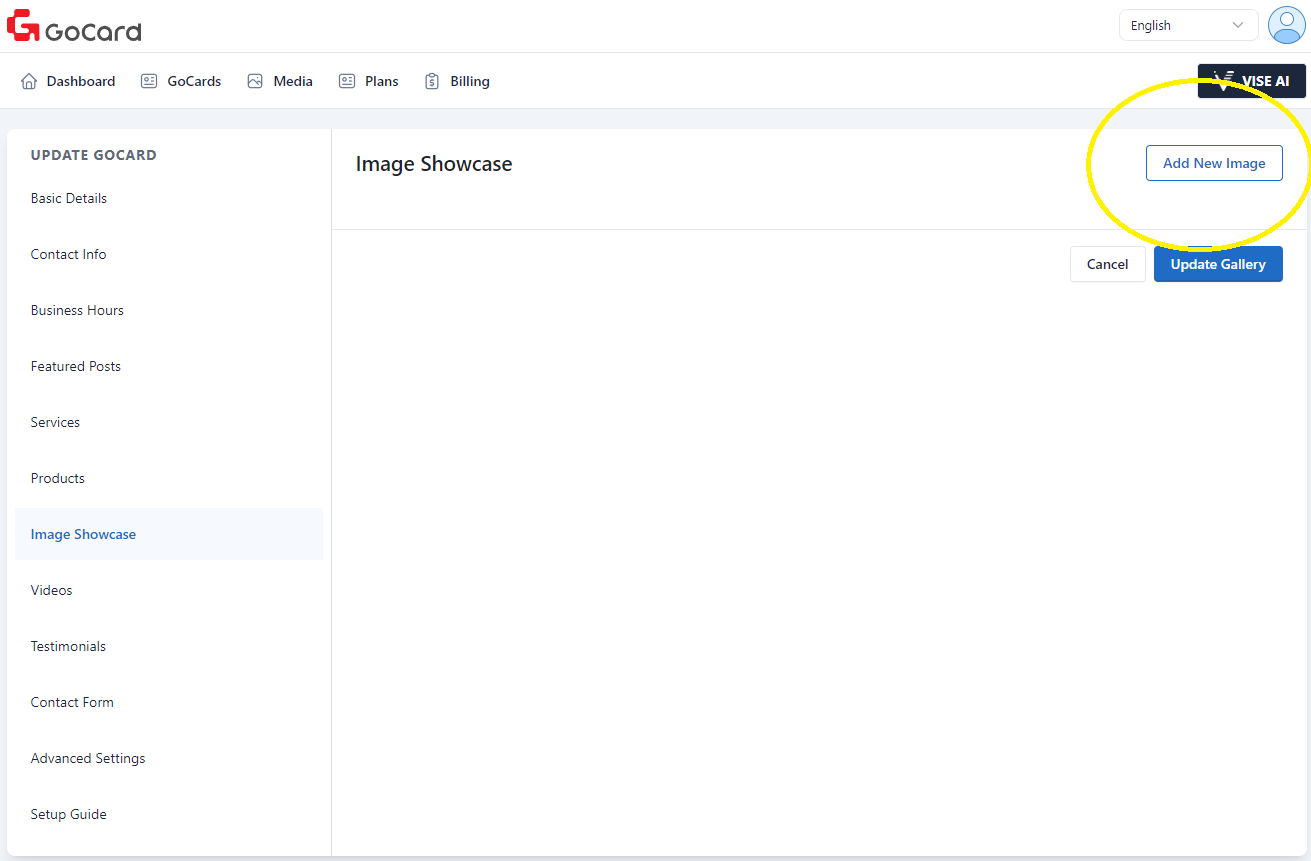This screenshot has width=1311, height=861.
Task: Switch to Testimonials section
Action: (68, 646)
